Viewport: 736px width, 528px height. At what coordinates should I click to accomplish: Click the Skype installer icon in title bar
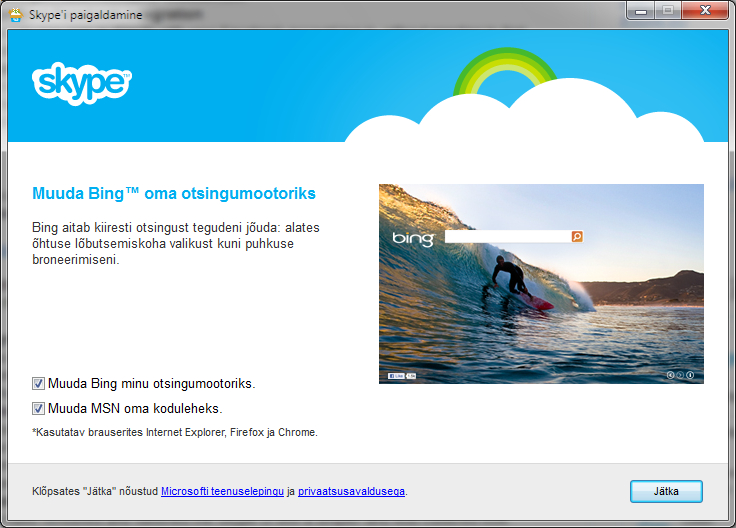pyautogui.click(x=16, y=15)
